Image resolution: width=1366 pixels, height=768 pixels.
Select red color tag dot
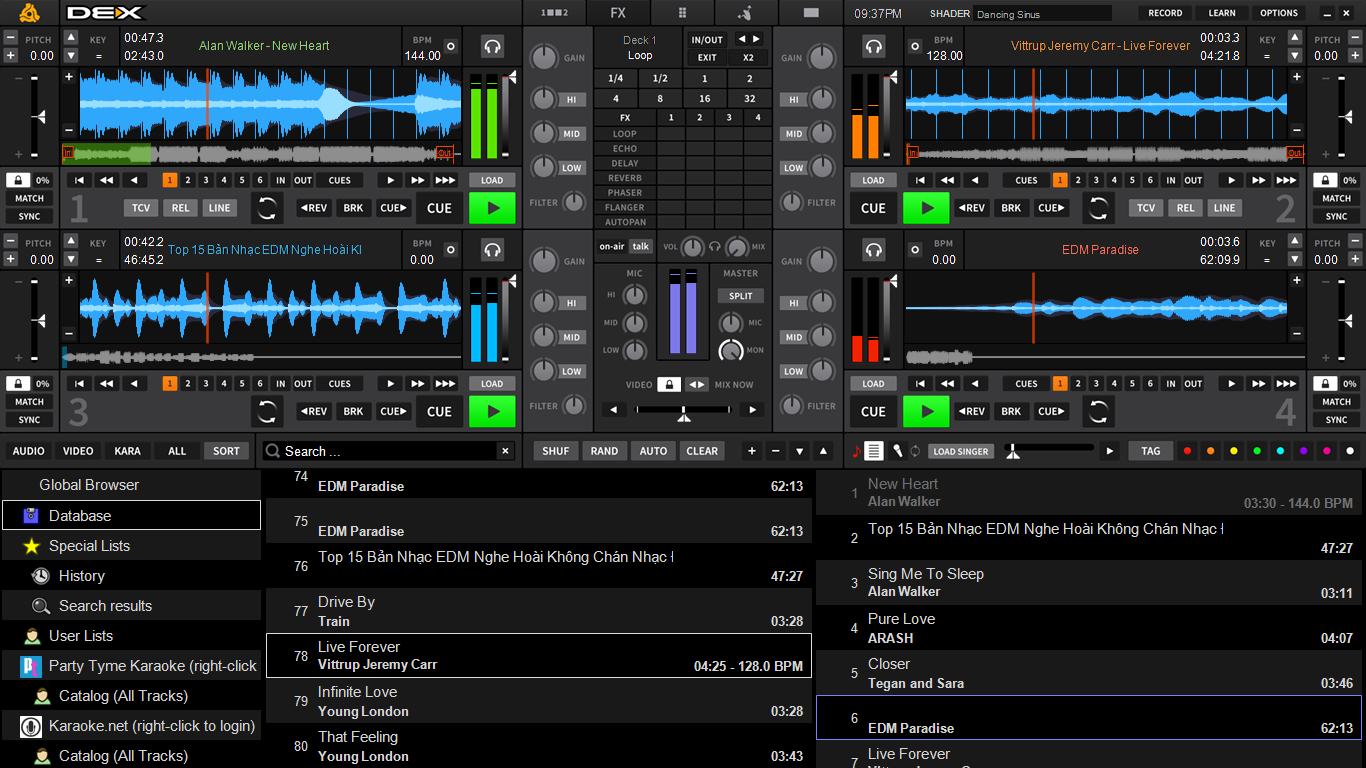point(1187,451)
